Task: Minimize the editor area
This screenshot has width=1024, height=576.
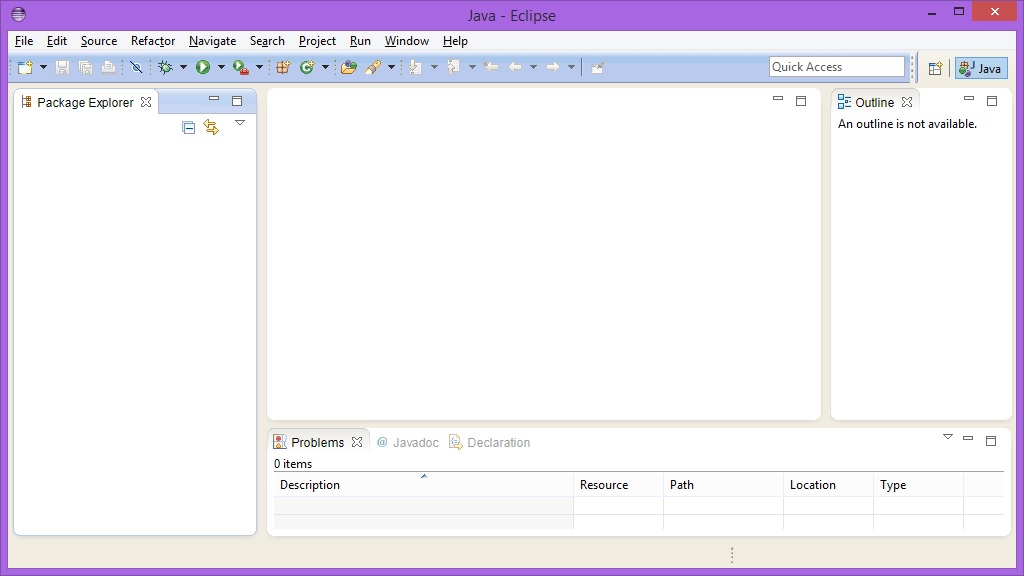Action: coord(778,99)
